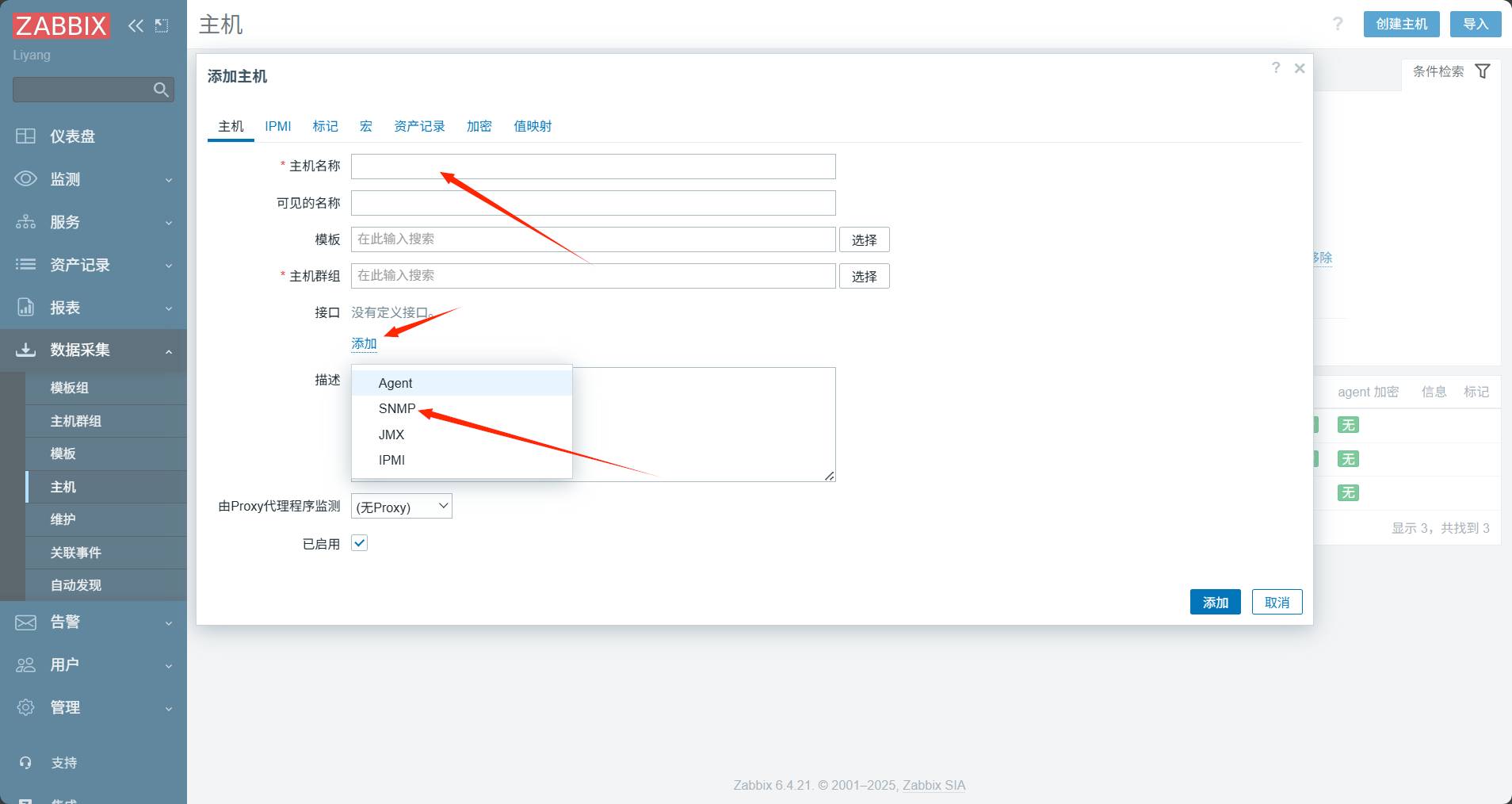This screenshot has height=804, width=1512.
Task: Click 选择 button next to 模板
Action: [865, 239]
